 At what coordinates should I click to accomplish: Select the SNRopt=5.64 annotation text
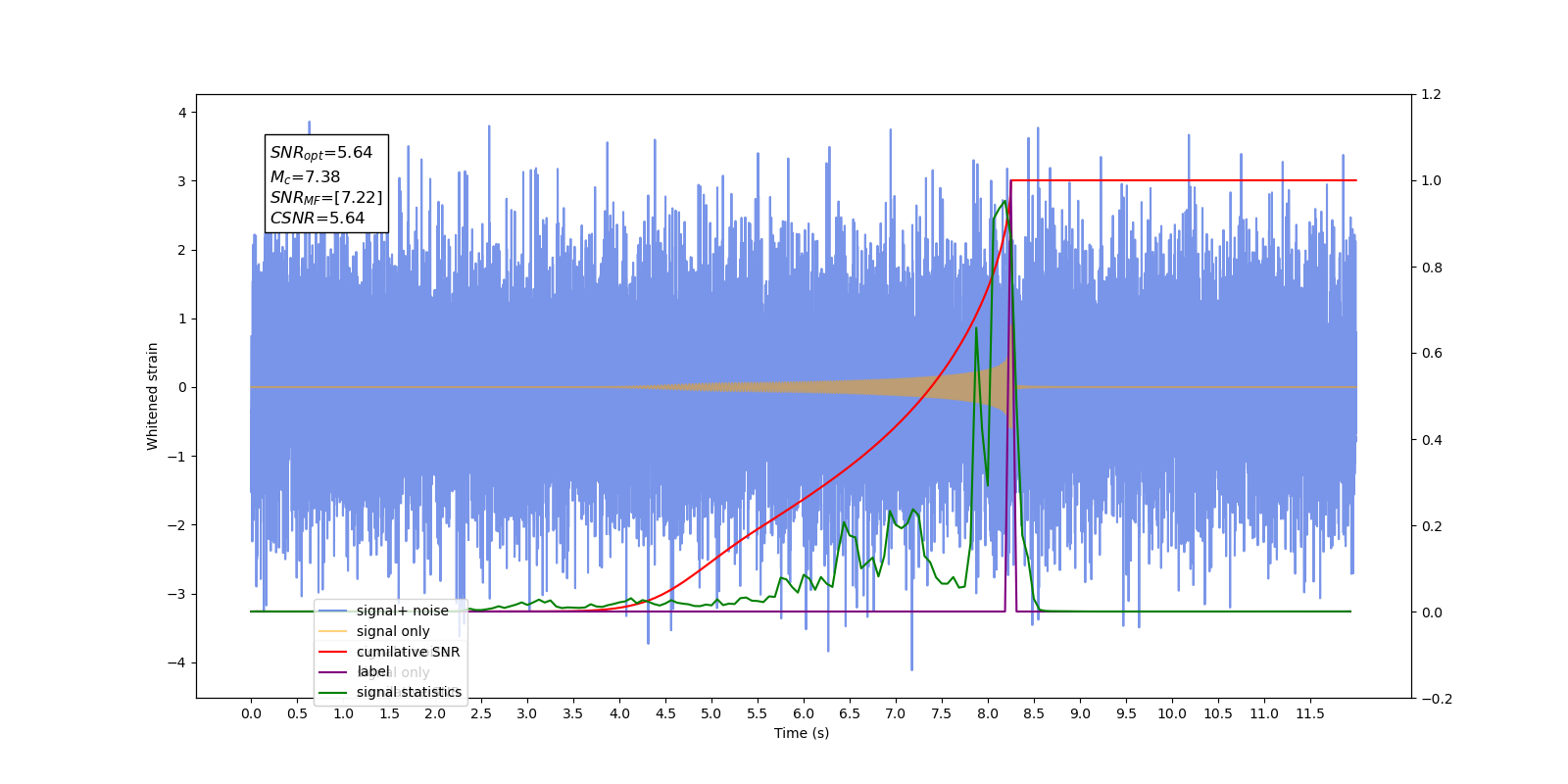pyautogui.click(x=321, y=153)
